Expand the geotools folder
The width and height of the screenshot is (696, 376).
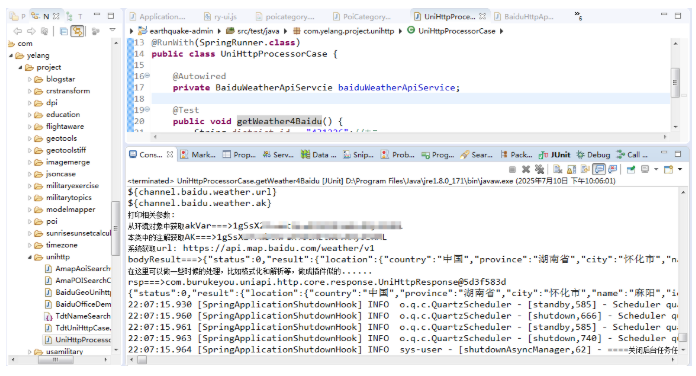pyautogui.click(x=30, y=139)
